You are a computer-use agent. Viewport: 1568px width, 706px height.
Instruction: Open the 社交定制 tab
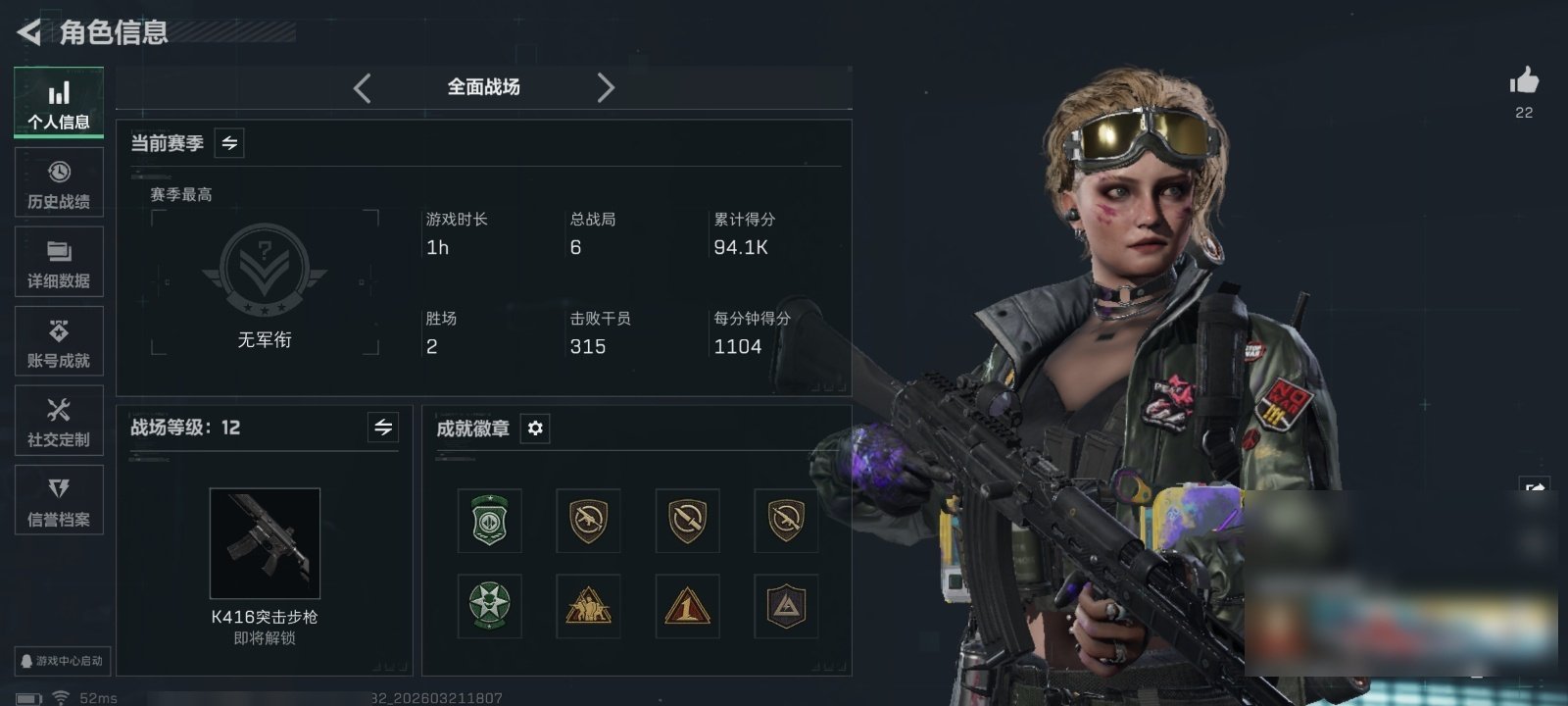(x=59, y=422)
